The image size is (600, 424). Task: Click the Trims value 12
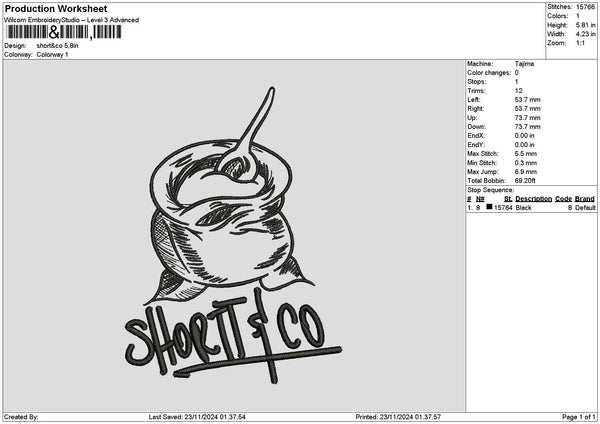[x=518, y=90]
